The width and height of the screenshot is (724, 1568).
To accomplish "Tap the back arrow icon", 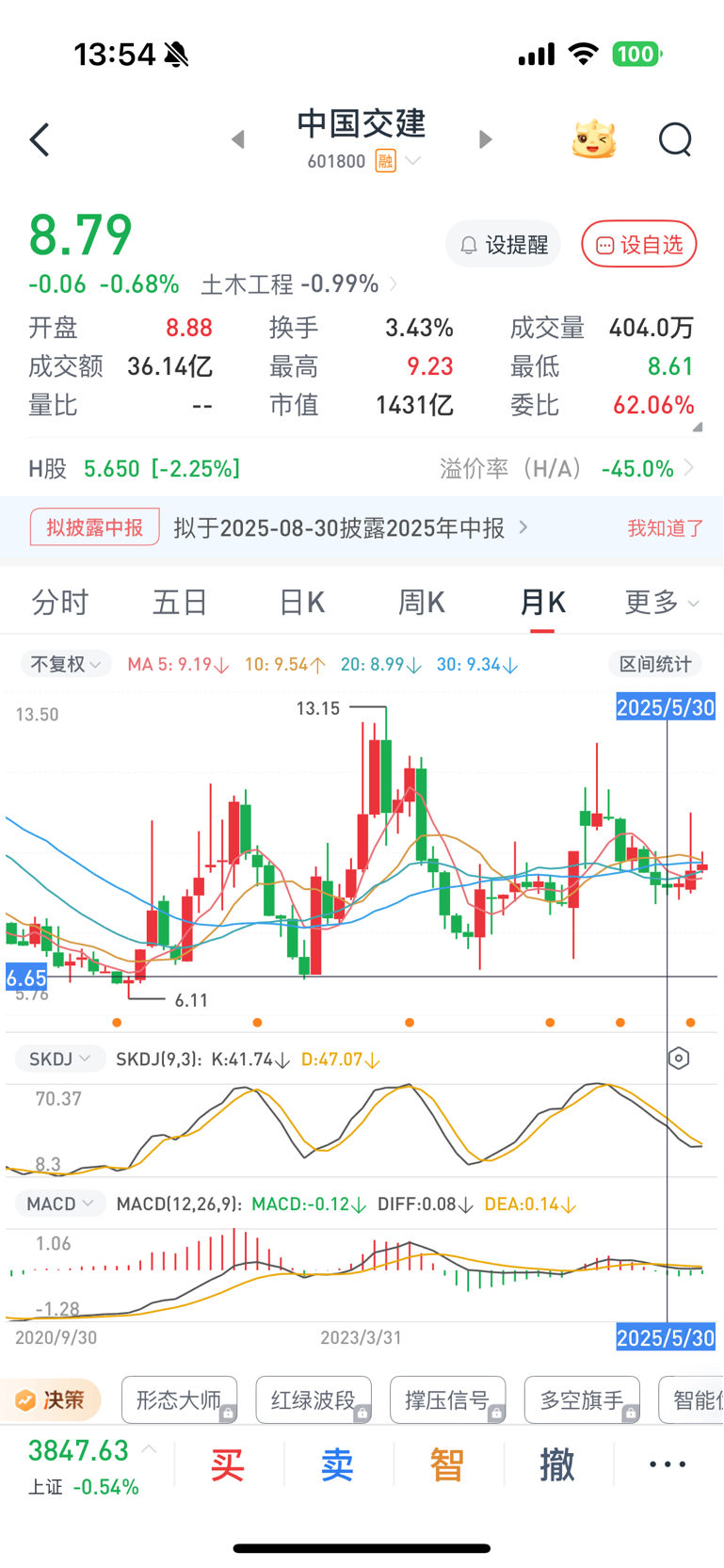I will [40, 140].
